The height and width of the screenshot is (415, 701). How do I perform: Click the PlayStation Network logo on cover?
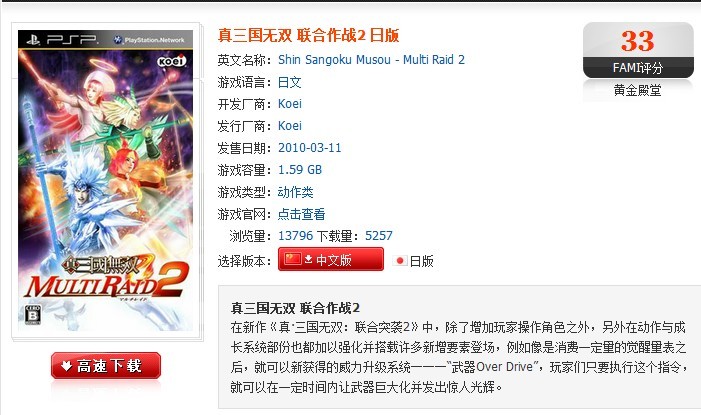149,40
